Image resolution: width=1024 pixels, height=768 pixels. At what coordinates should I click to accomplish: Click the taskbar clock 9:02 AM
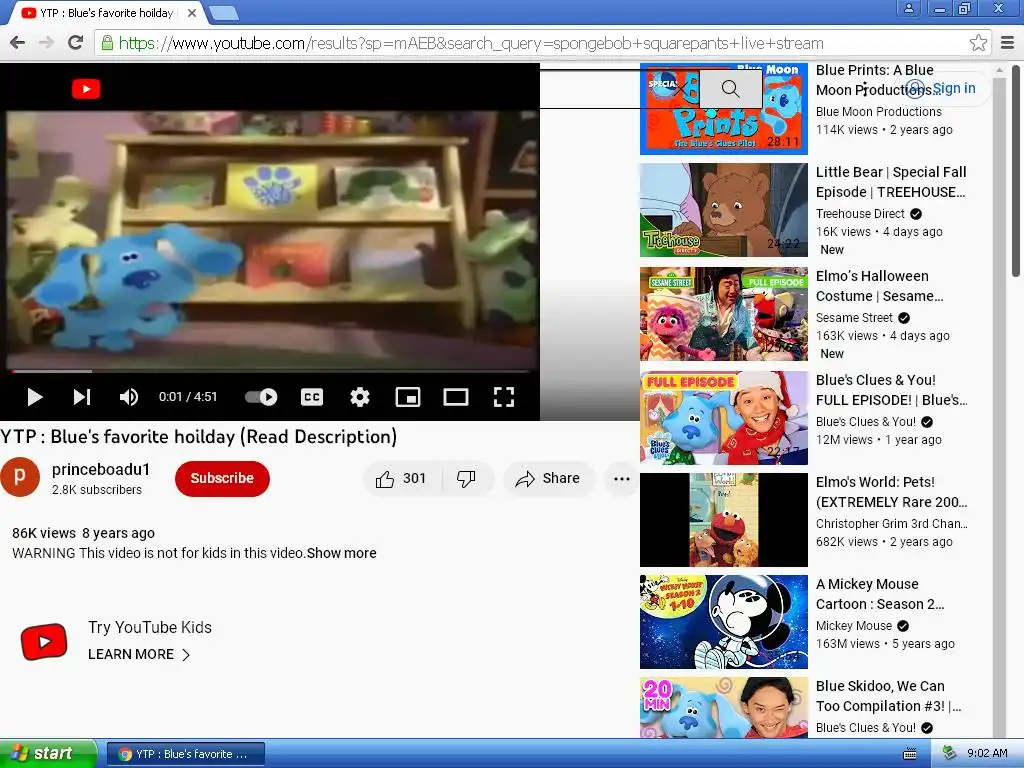[987, 754]
